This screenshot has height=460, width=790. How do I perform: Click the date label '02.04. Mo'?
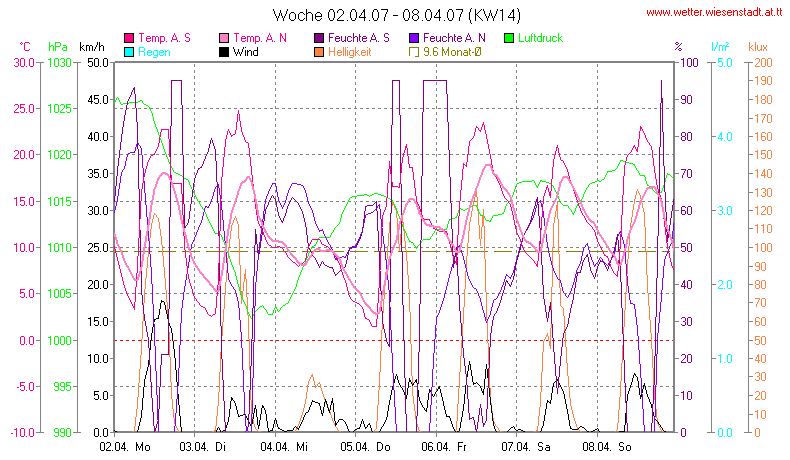pos(125,447)
